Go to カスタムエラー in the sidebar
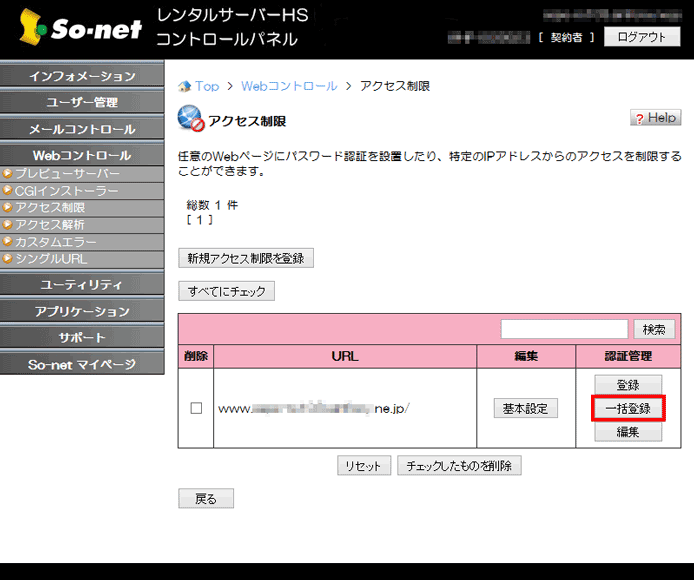 tap(56, 242)
